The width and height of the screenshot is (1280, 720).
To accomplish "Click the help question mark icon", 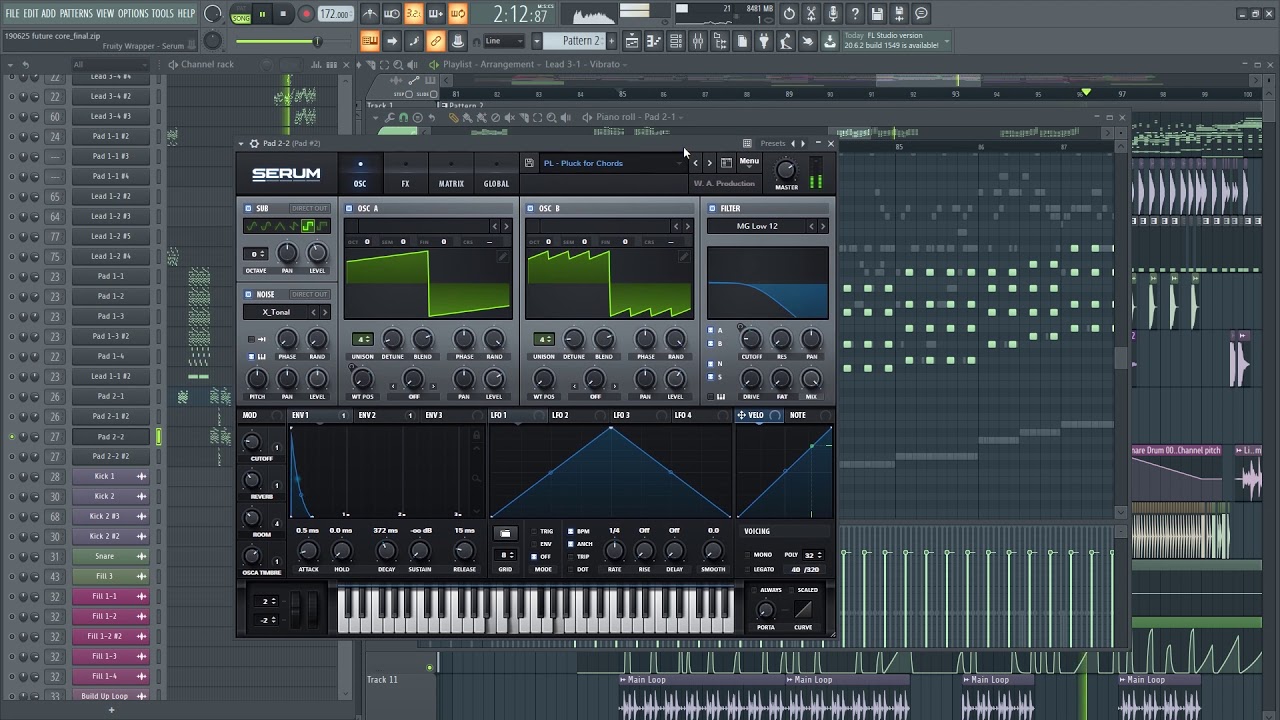I will (855, 14).
